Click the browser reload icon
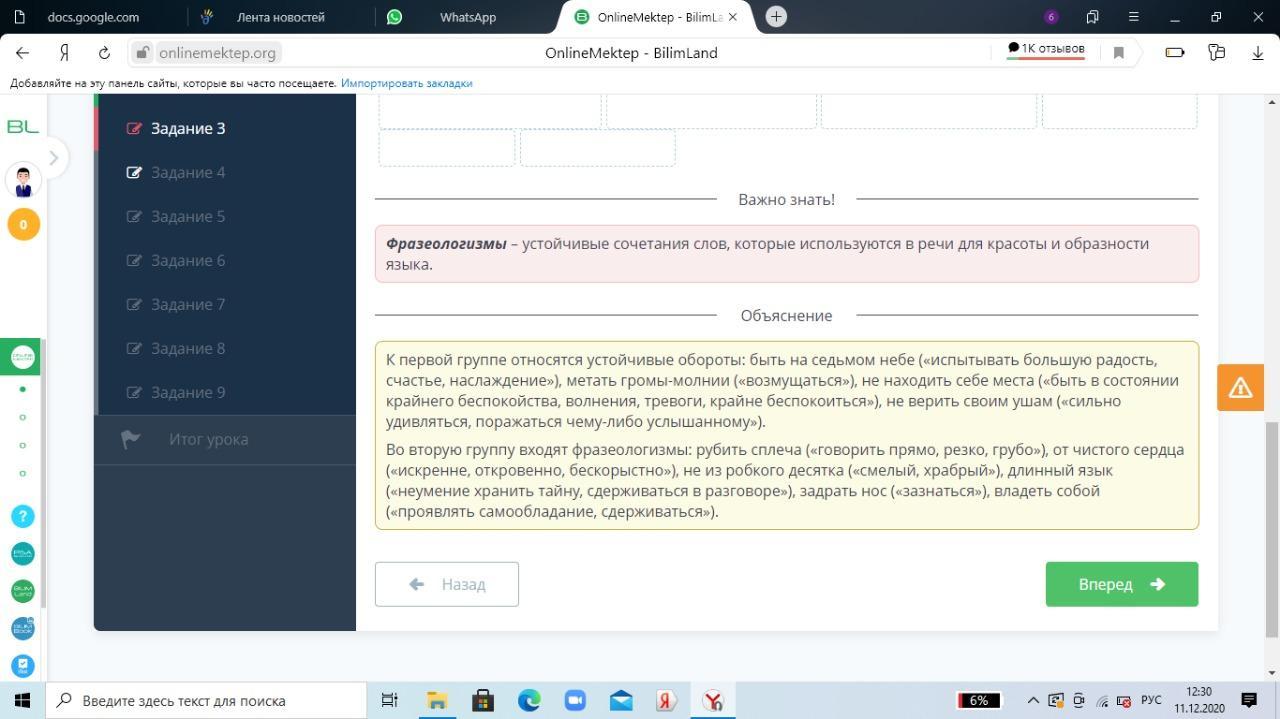 point(104,53)
